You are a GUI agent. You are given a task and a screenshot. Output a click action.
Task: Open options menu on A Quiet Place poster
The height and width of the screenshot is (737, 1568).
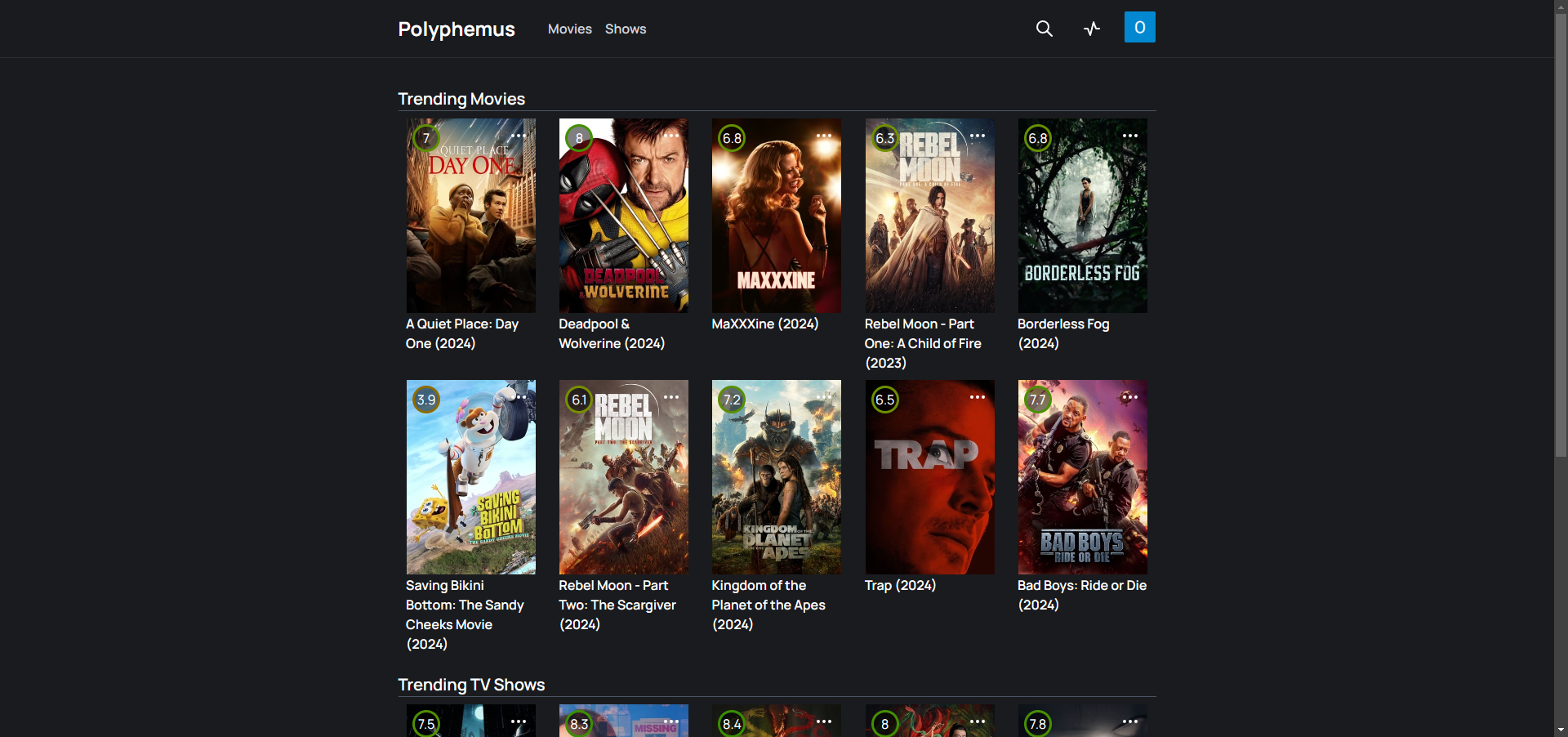pyautogui.click(x=519, y=136)
